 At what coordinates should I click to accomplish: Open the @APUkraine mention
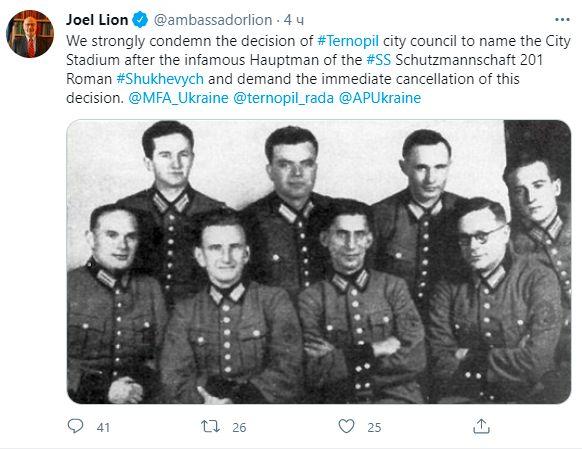click(x=380, y=98)
